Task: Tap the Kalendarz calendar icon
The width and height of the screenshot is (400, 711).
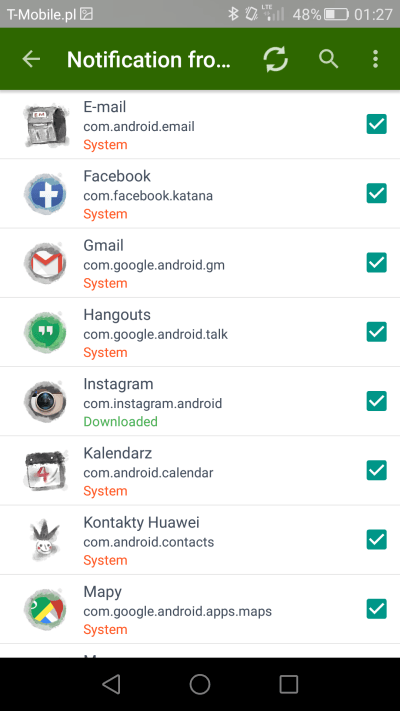Action: [x=45, y=471]
